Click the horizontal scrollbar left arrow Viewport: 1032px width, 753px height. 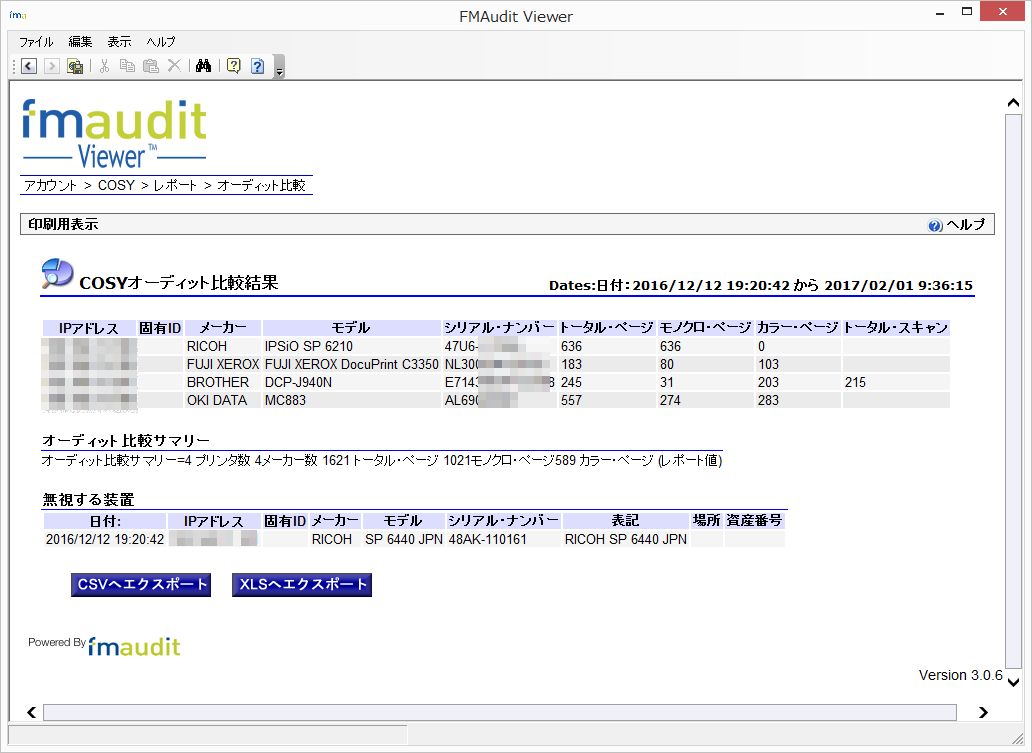[x=32, y=712]
